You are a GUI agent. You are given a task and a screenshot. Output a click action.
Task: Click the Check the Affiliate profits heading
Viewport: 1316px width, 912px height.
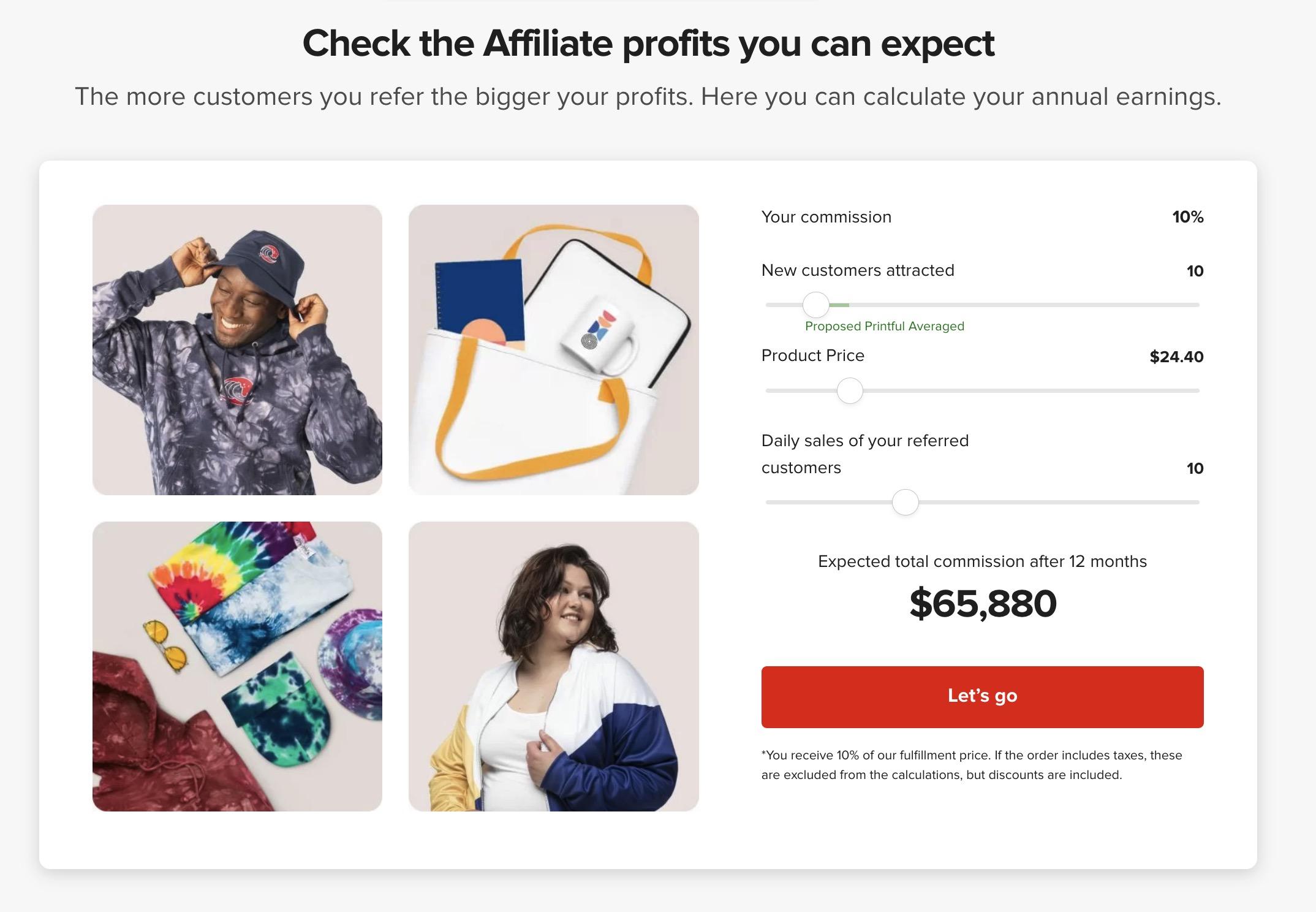pyautogui.click(x=648, y=44)
